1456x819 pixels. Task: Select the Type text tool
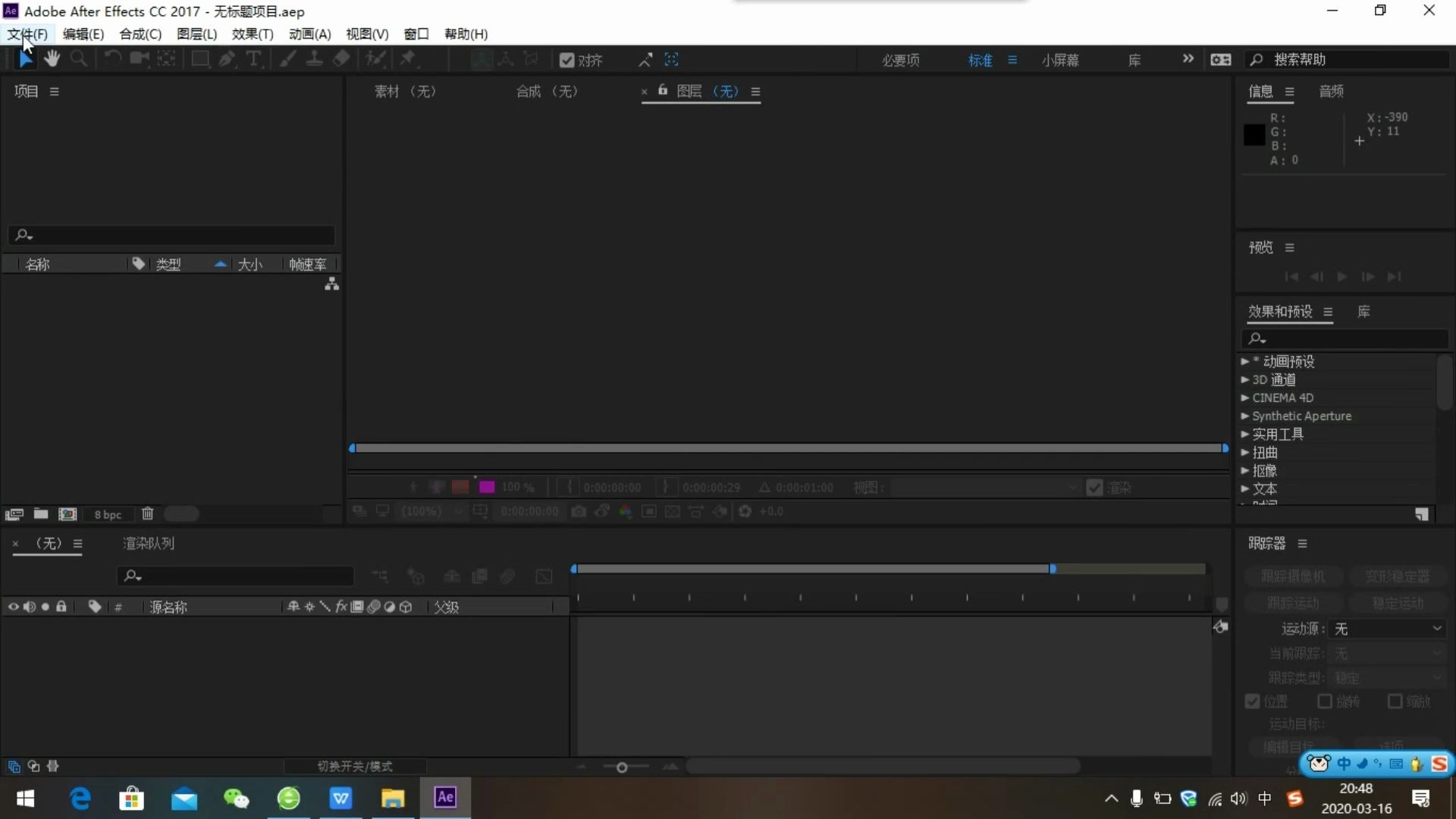(x=254, y=58)
